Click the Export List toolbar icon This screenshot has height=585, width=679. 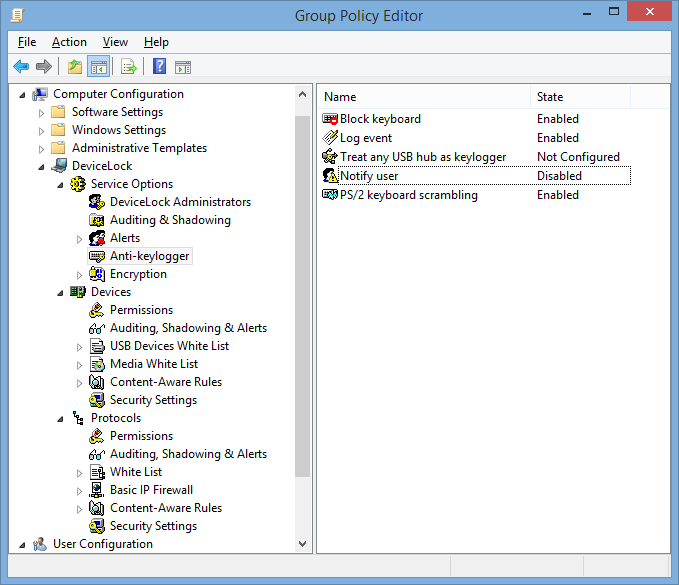pos(129,67)
